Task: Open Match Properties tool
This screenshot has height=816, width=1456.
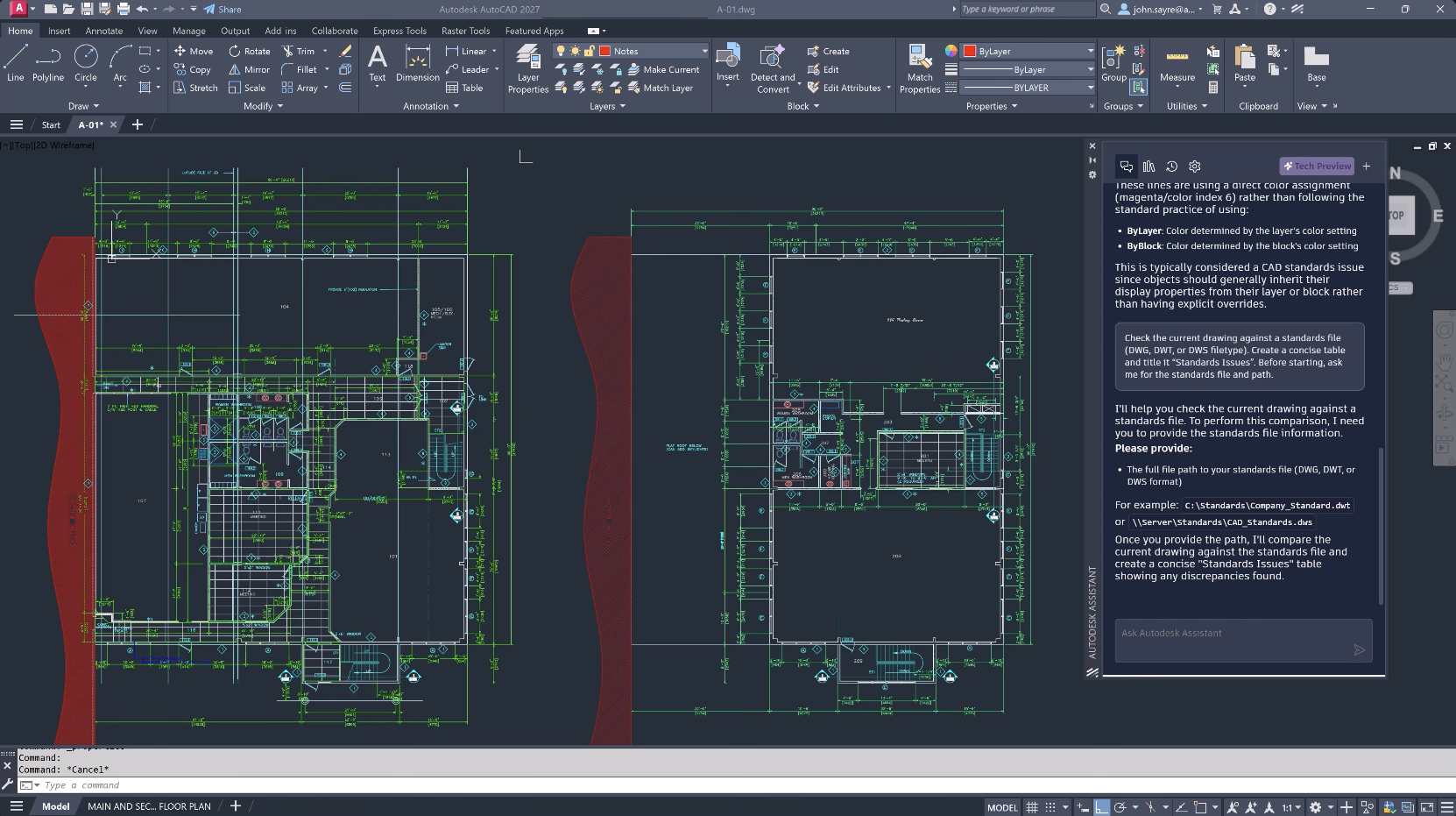Action: pos(920,68)
